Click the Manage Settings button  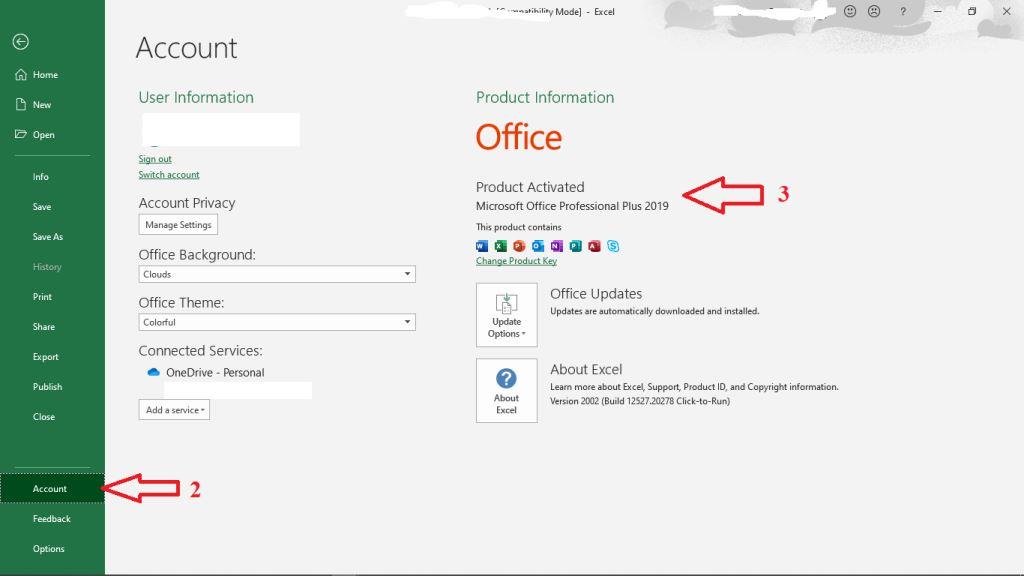pos(178,225)
